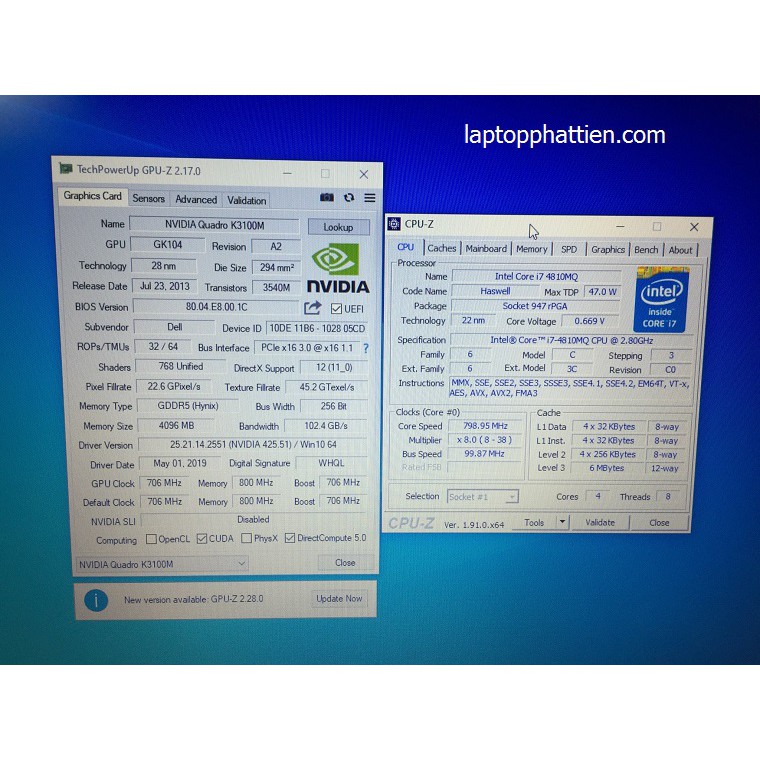Click the Validate button in CPU-Z

click(x=600, y=522)
